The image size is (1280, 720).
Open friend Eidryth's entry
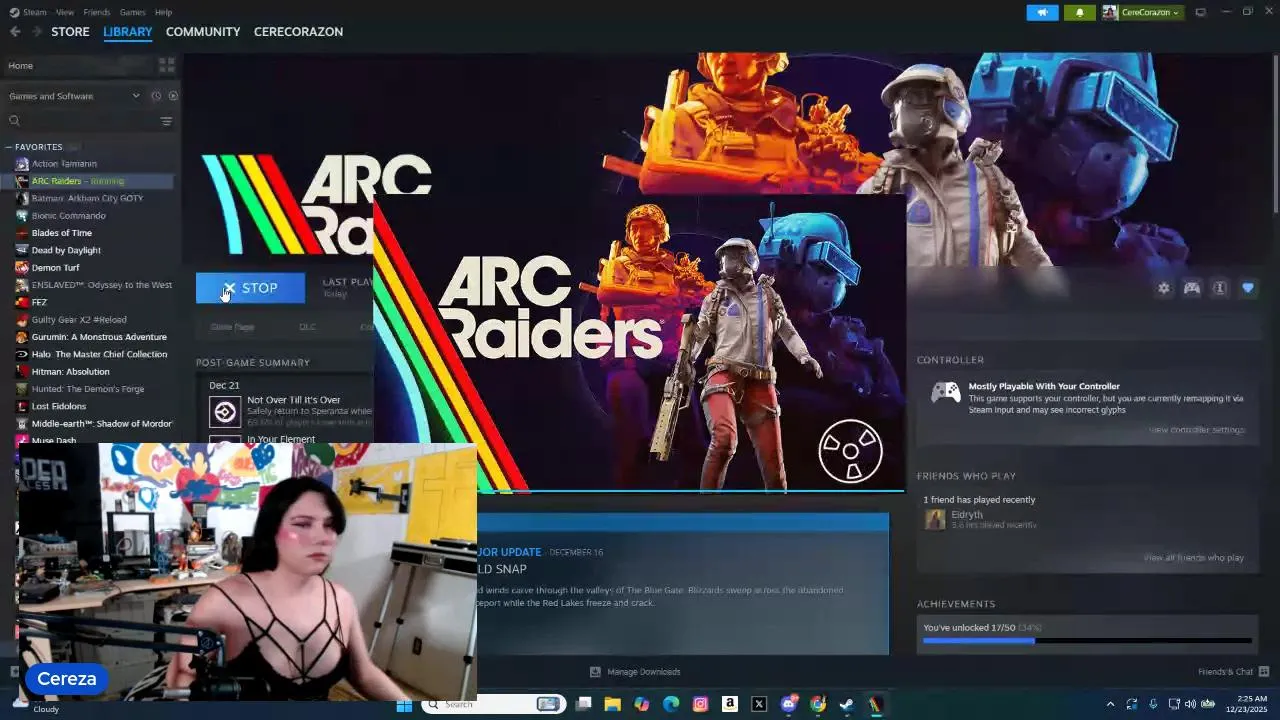tap(980, 519)
